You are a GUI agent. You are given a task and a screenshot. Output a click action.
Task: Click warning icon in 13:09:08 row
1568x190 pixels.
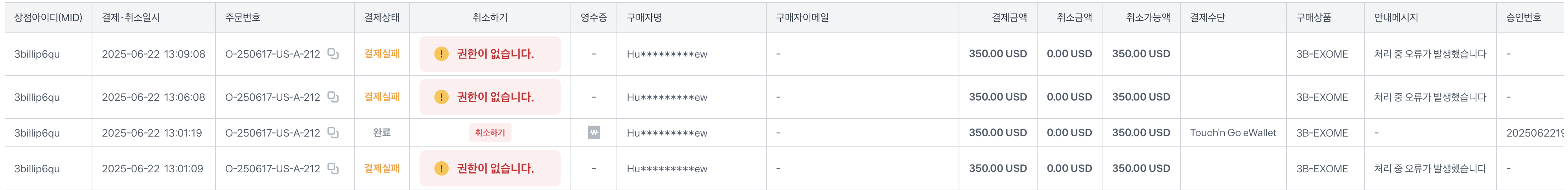coord(441,54)
